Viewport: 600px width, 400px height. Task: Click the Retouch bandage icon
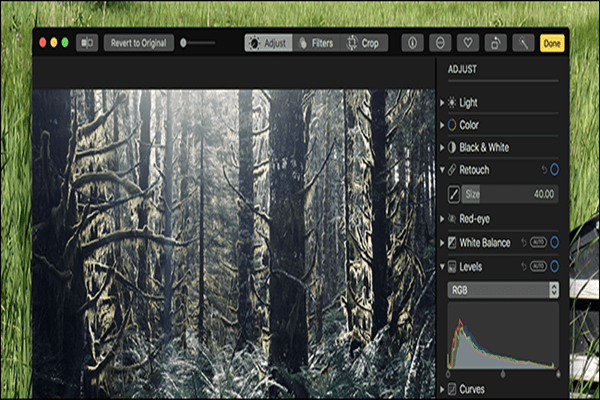pos(452,170)
